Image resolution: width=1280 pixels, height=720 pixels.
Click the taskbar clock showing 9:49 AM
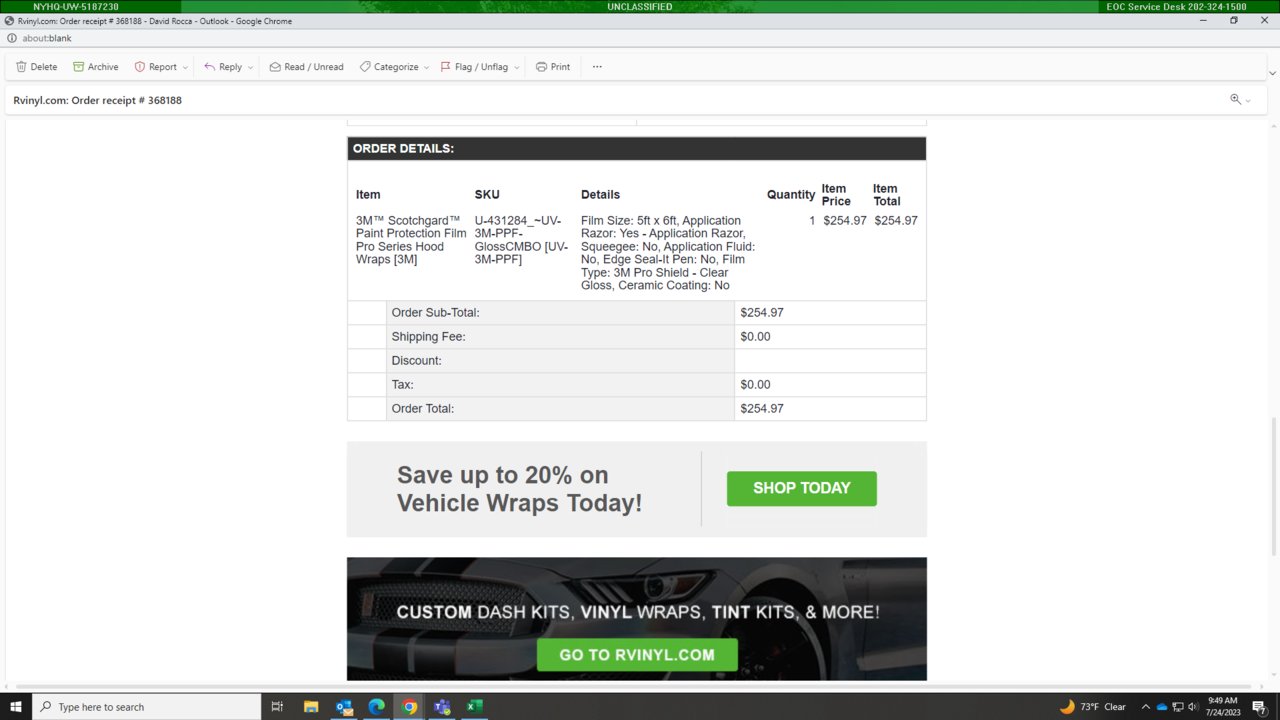click(1223, 707)
